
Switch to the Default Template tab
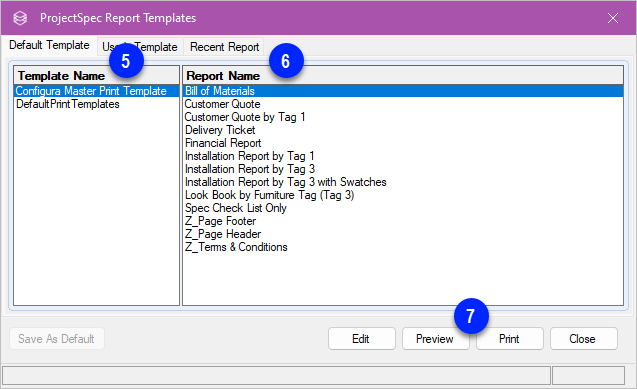point(49,45)
